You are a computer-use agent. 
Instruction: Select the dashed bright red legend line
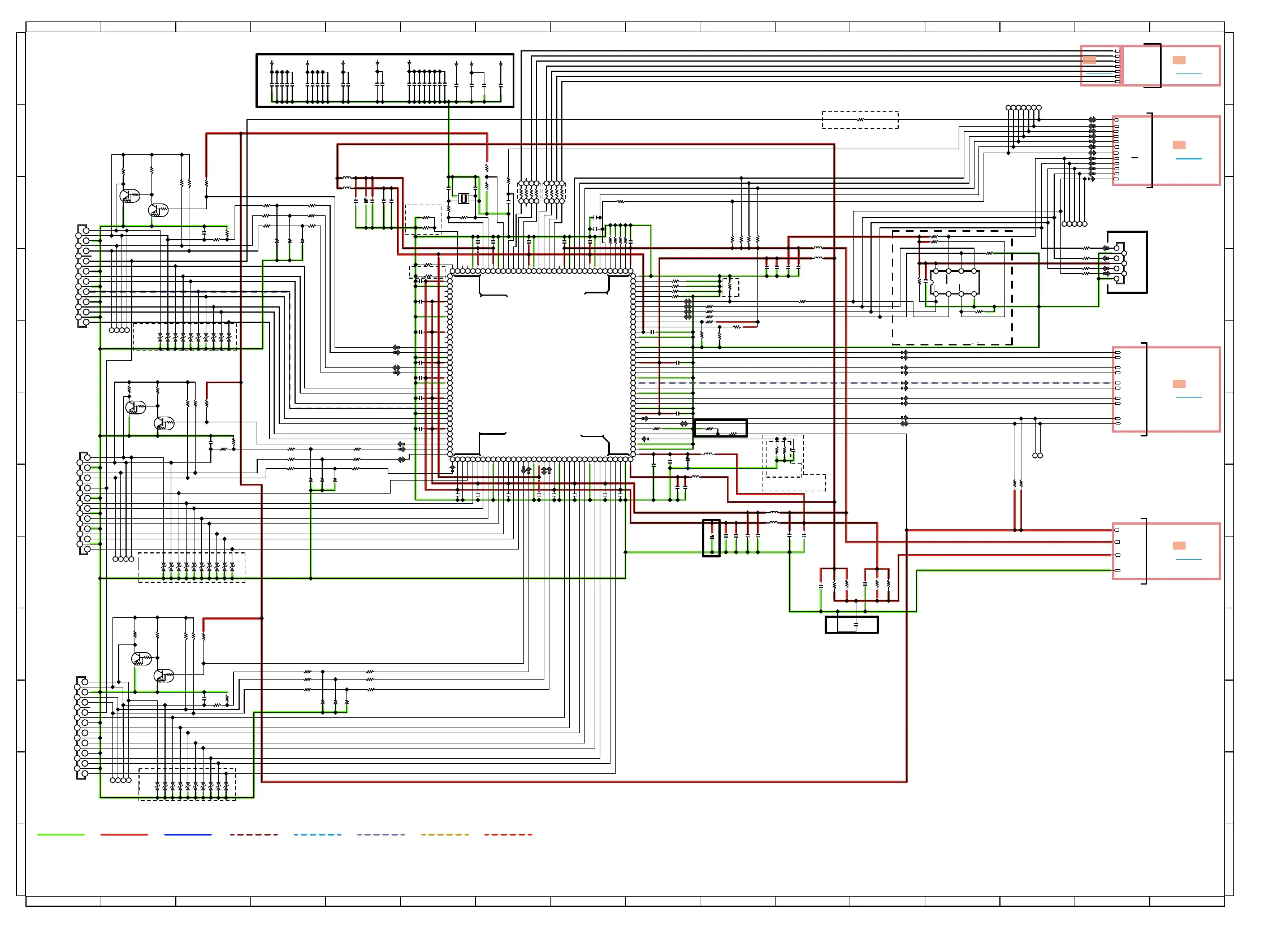click(x=508, y=834)
